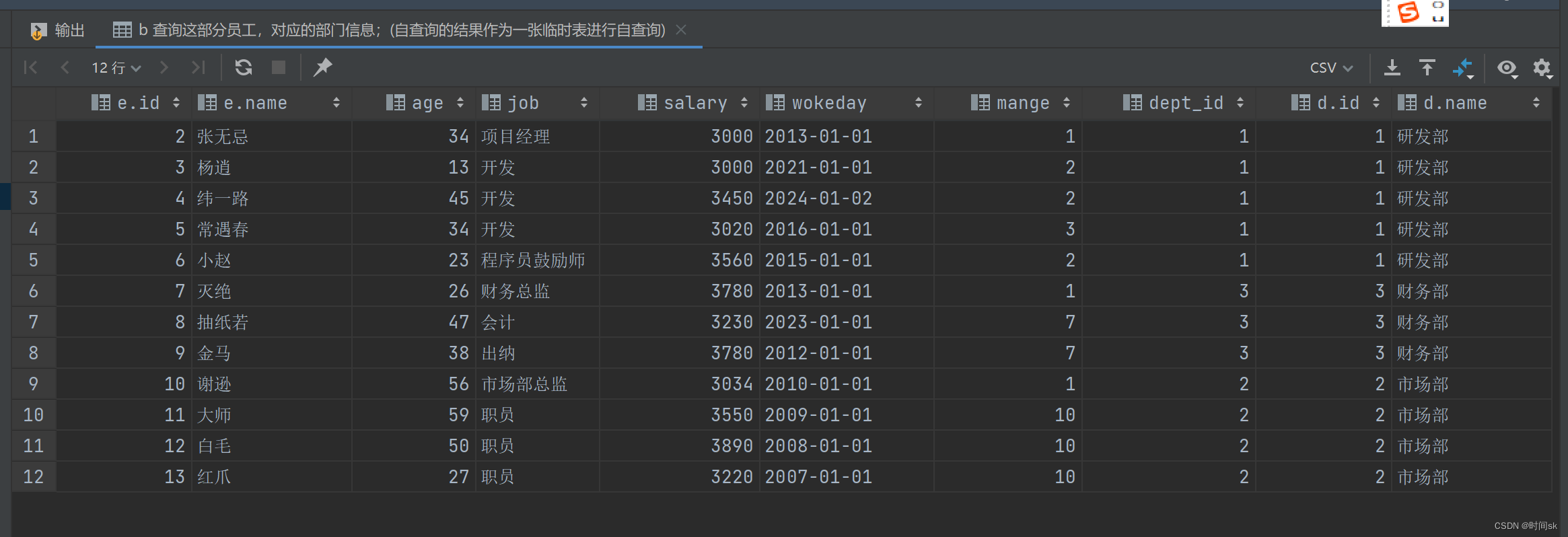Select the cell 程序员鼓励师
The image size is (1568, 537).
pyautogui.click(x=538, y=260)
